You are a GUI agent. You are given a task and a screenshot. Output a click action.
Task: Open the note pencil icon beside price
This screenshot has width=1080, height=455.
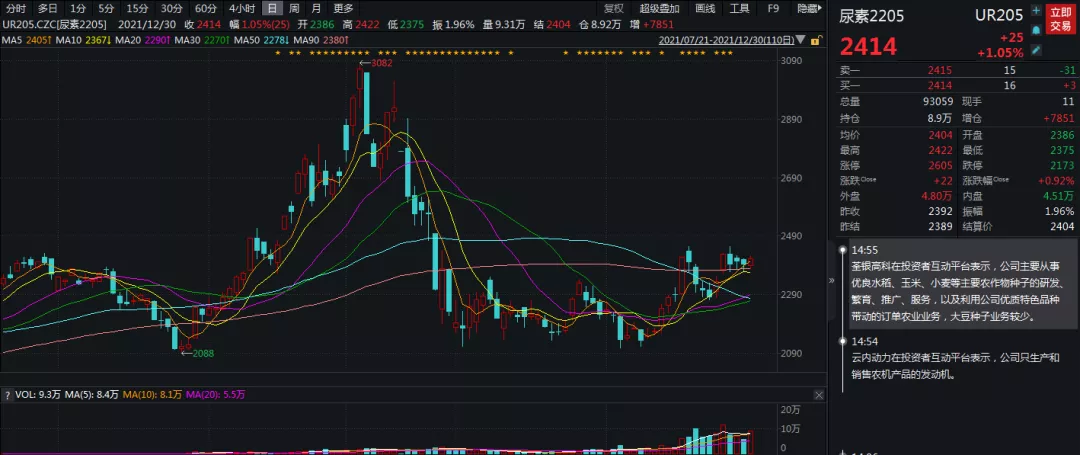[1035, 50]
